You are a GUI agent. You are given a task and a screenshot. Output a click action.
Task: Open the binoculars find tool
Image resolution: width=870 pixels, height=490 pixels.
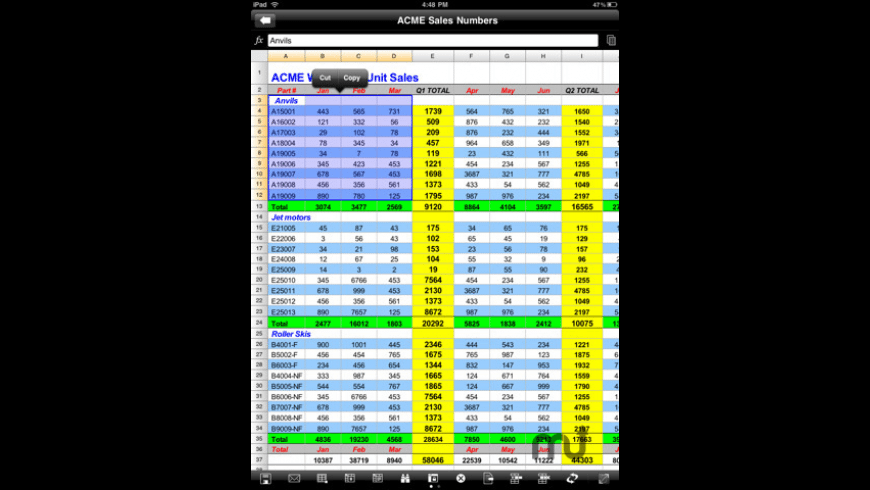coord(405,478)
